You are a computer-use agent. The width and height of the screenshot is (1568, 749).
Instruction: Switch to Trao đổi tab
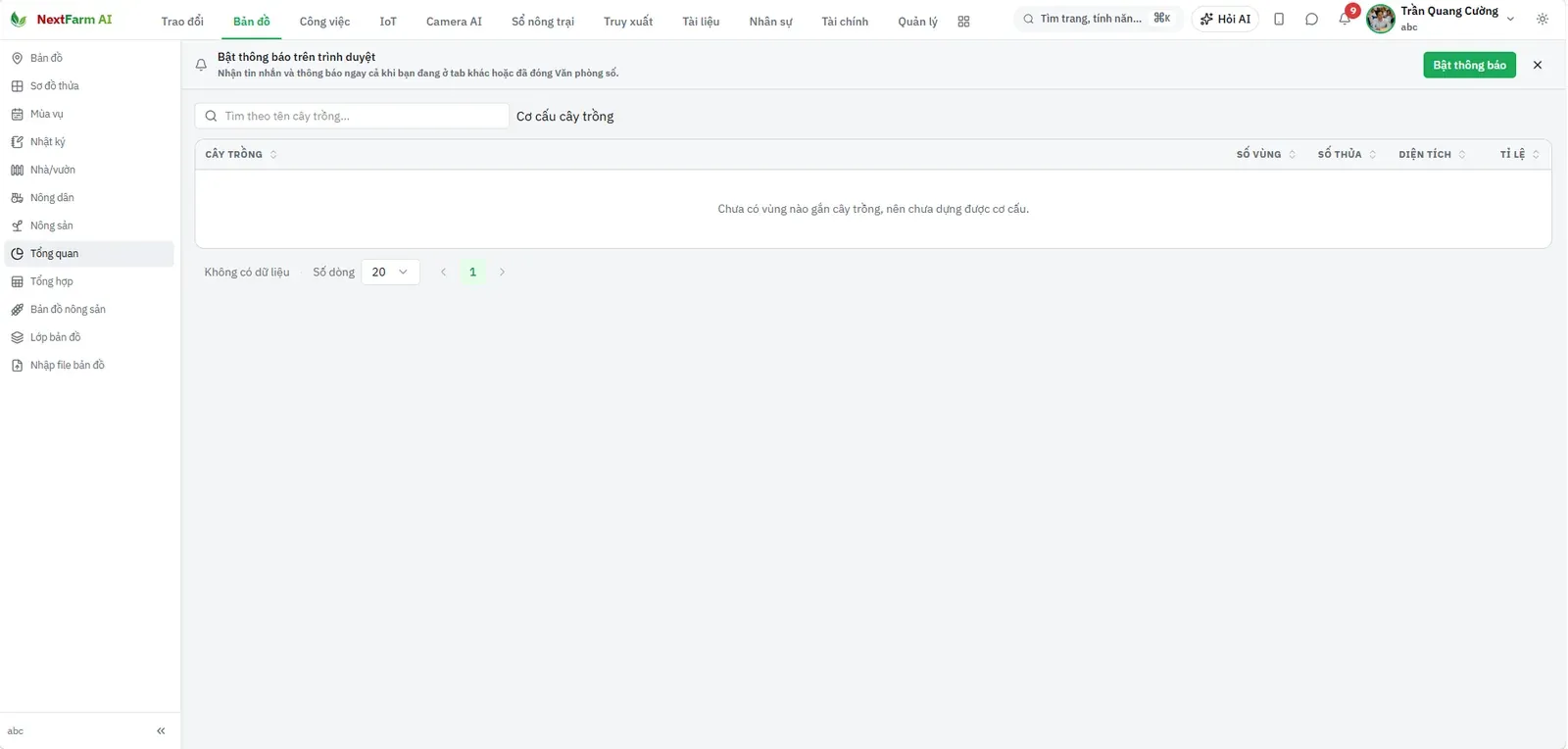182,22
